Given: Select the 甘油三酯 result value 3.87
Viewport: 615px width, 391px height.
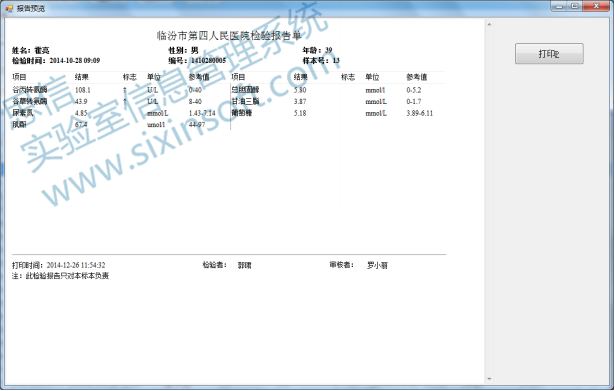Looking at the screenshot, I should [x=300, y=102].
